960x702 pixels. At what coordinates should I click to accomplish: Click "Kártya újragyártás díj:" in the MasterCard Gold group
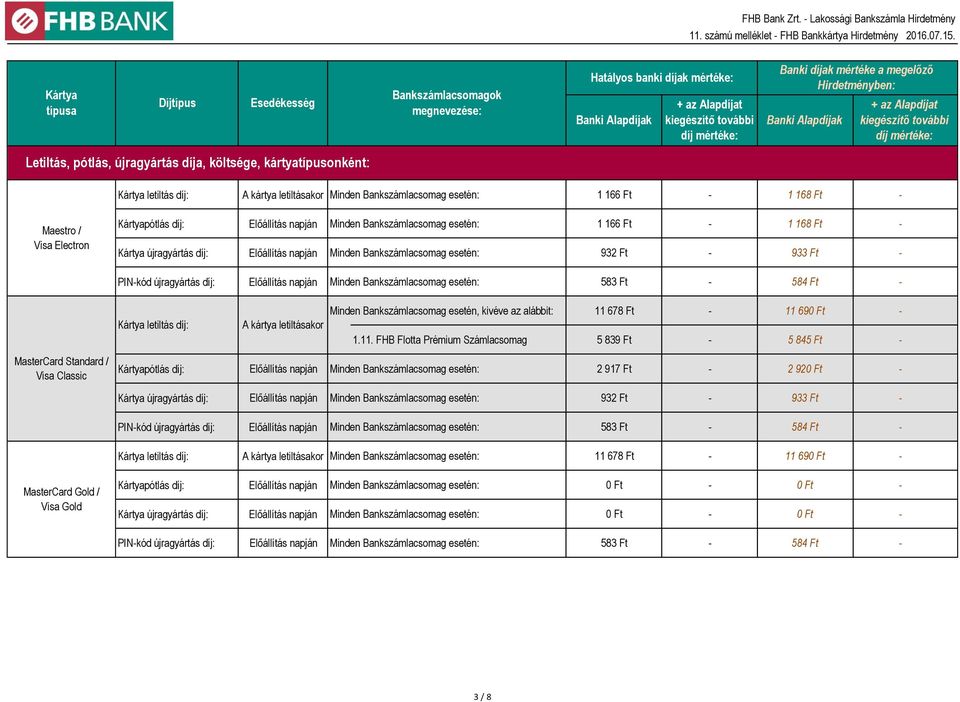163,514
